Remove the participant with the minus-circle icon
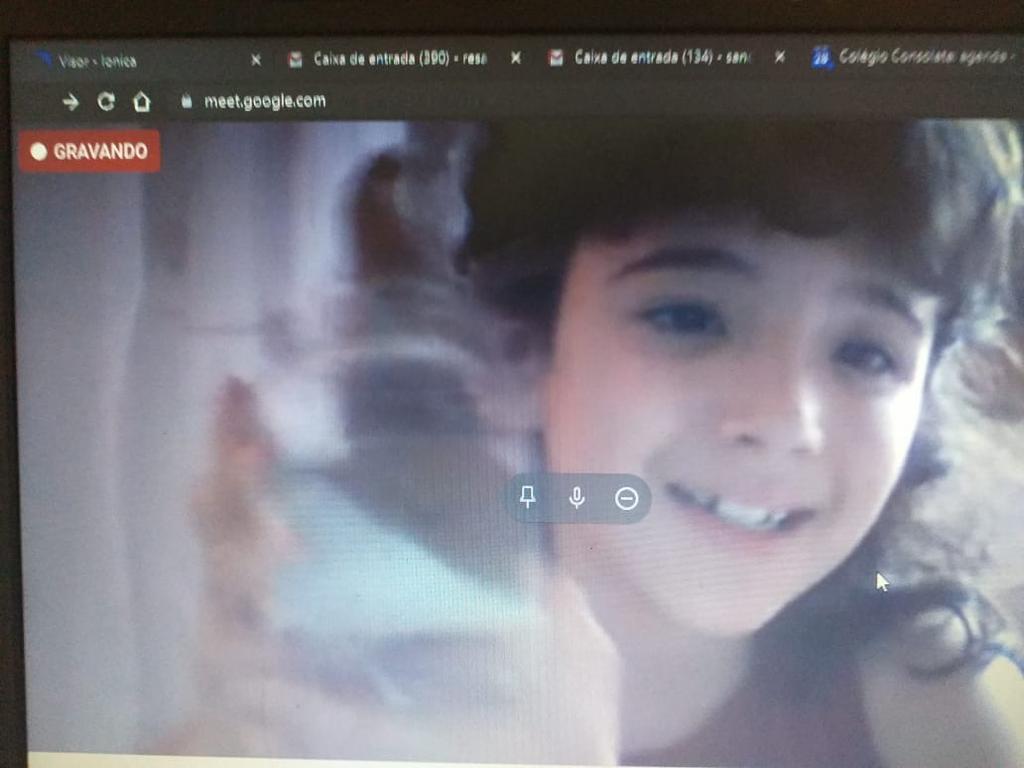1024x768 pixels. (626, 499)
